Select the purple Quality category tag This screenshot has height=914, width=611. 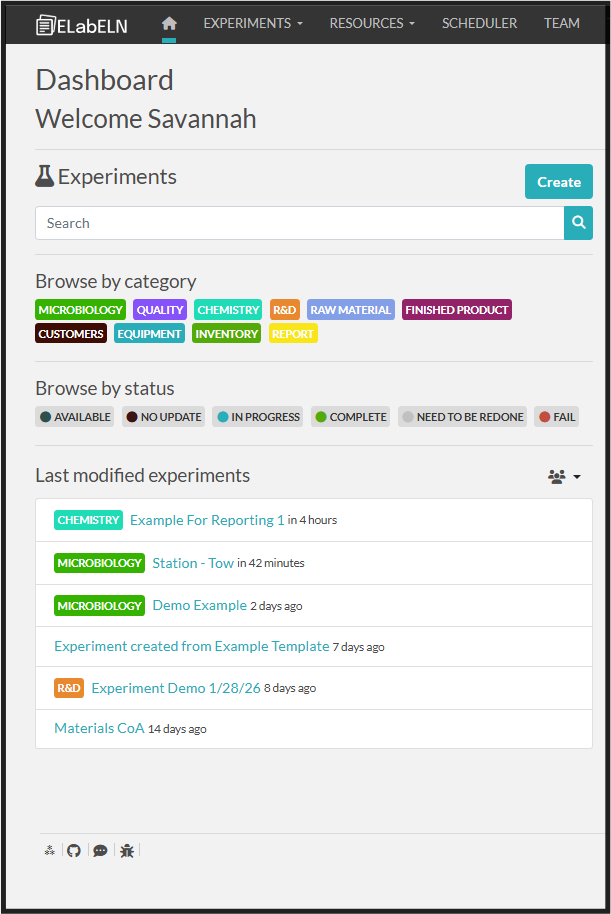click(160, 310)
